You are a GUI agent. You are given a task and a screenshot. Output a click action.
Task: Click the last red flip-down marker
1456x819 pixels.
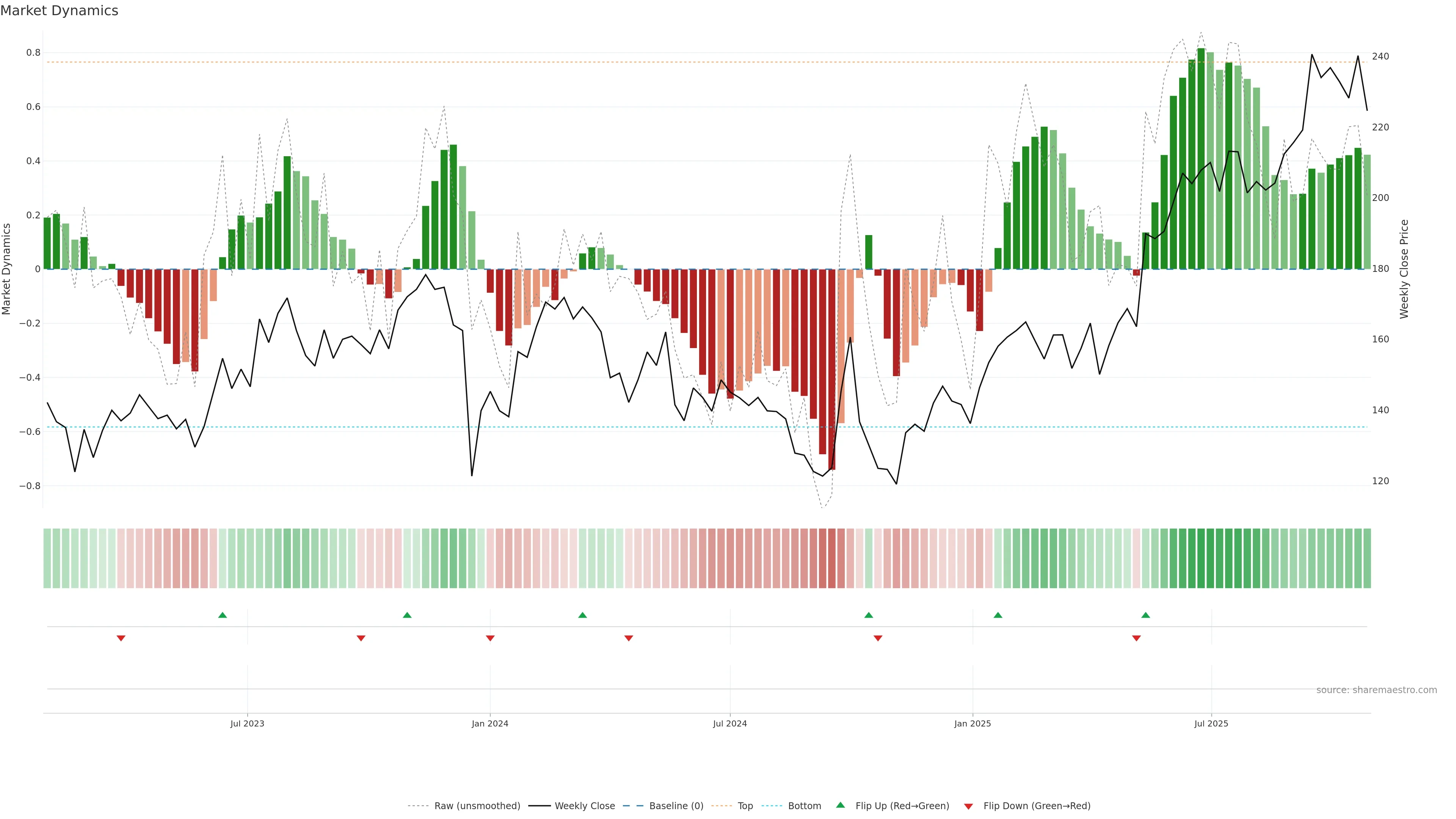(1137, 638)
